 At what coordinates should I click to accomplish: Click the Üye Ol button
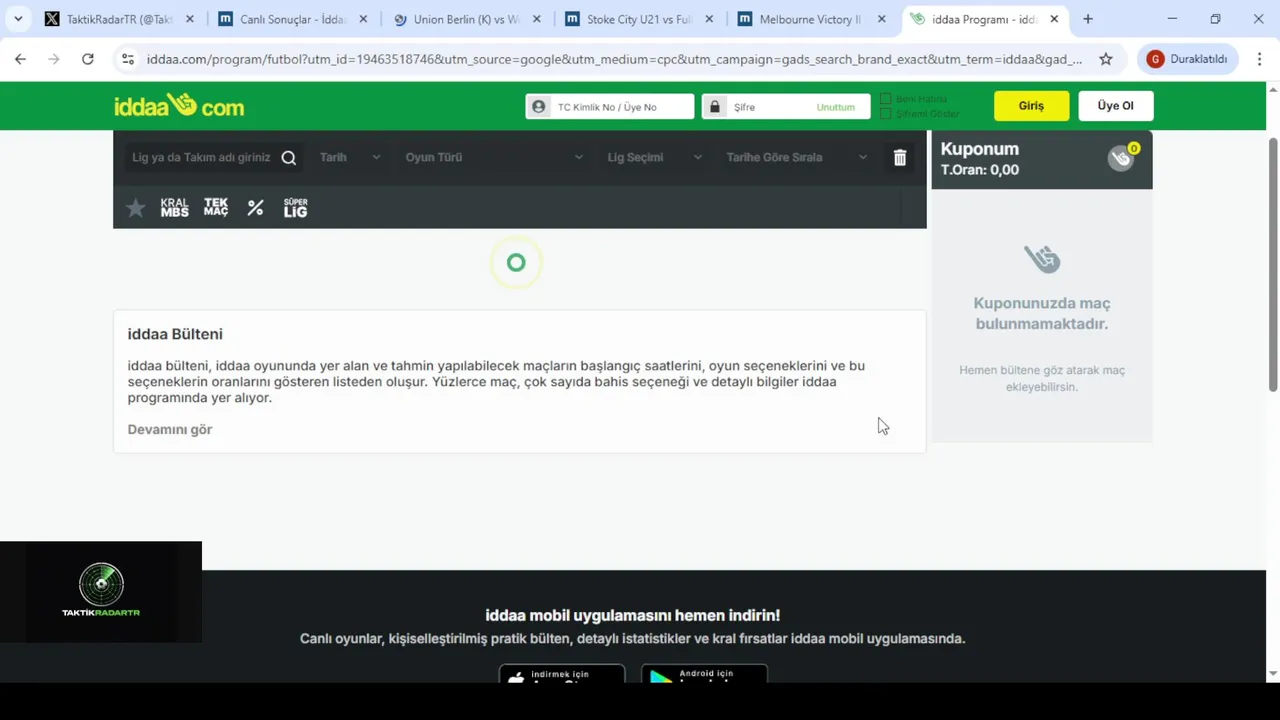1116,106
